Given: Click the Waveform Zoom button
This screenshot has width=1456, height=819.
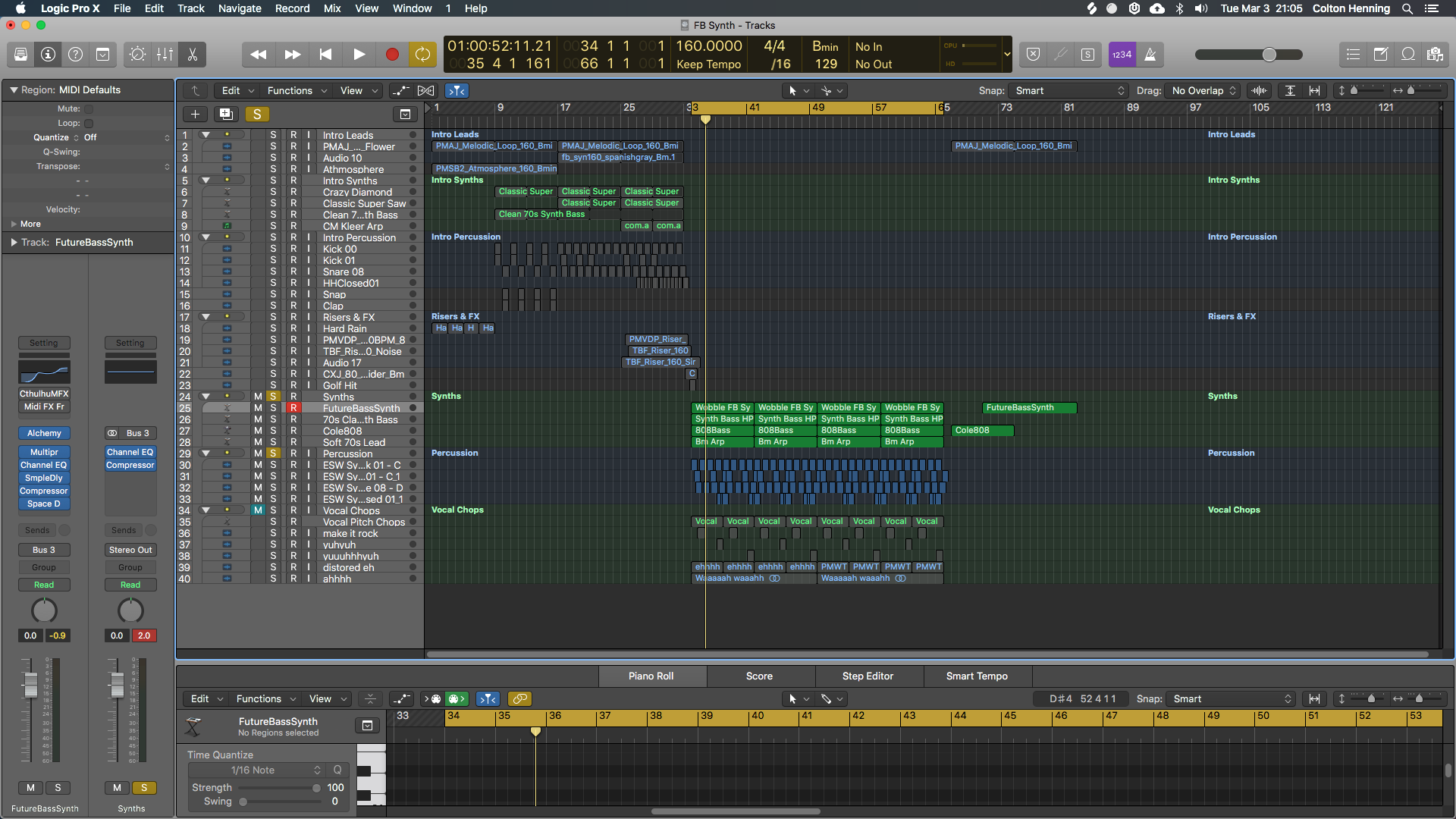Looking at the screenshot, I should point(1259,91).
